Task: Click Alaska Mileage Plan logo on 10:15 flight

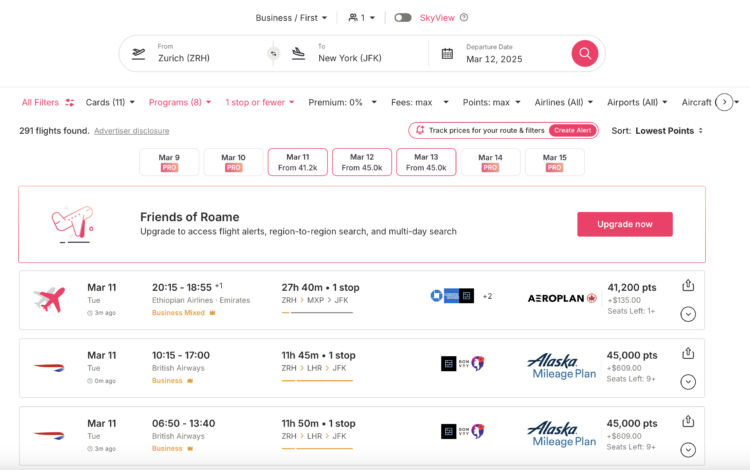Action: pyautogui.click(x=562, y=367)
